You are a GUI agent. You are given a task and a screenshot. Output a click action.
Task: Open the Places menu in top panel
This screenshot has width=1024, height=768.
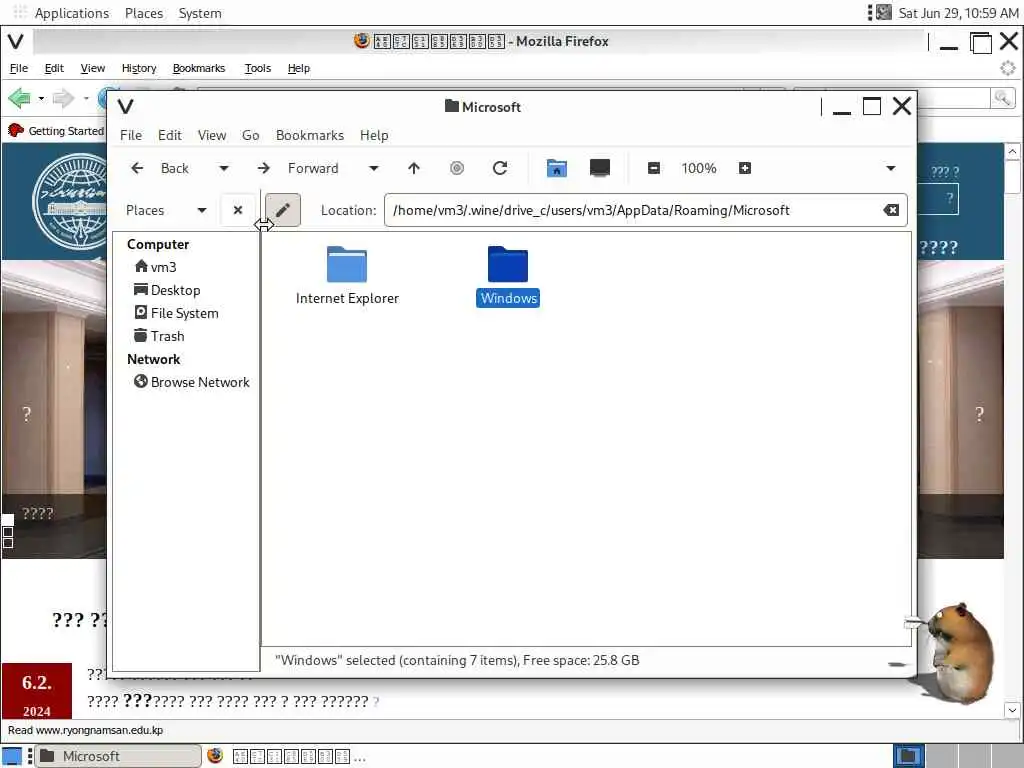pyautogui.click(x=144, y=13)
